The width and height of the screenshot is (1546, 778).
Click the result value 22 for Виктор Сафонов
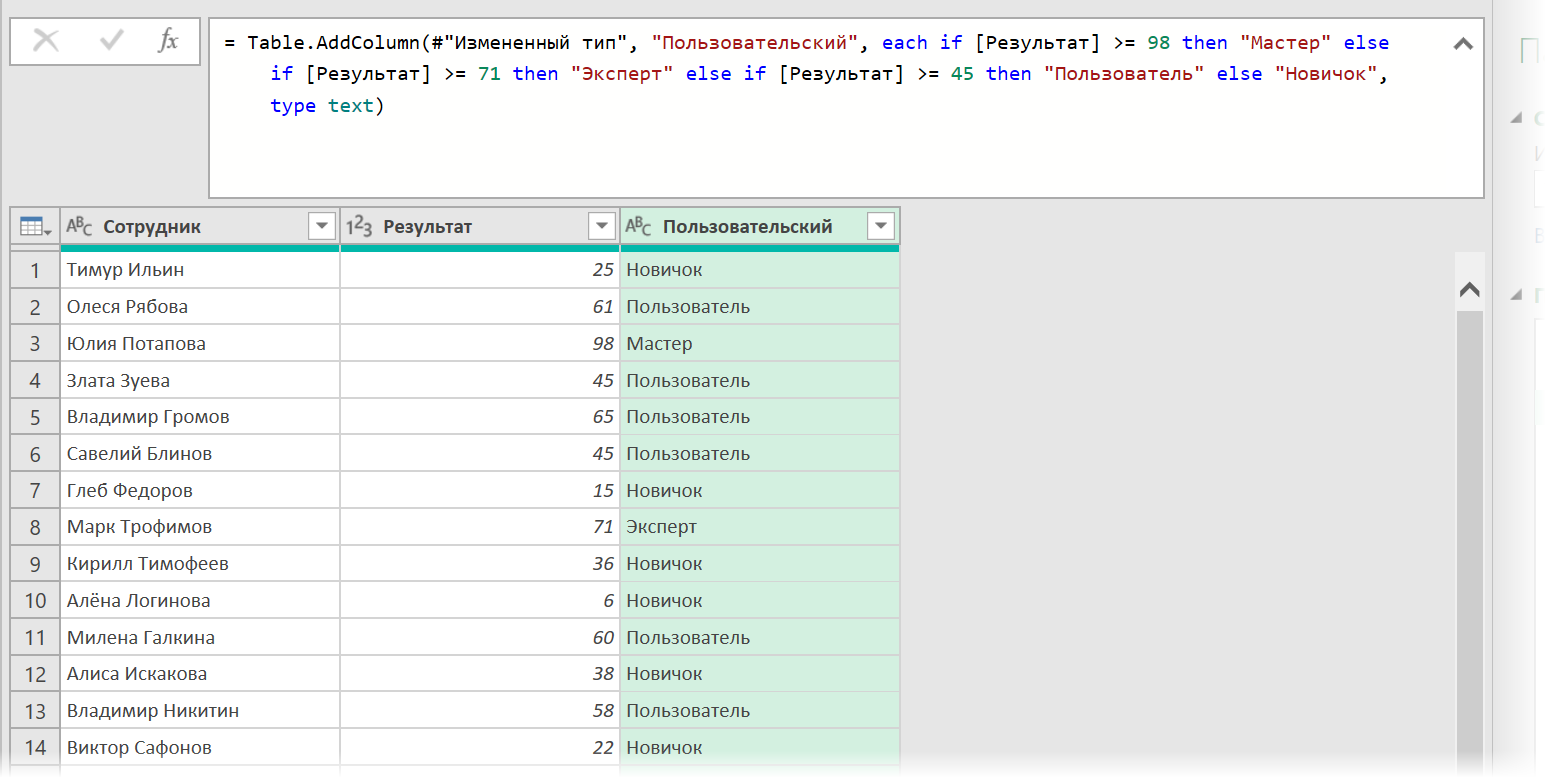click(480, 748)
